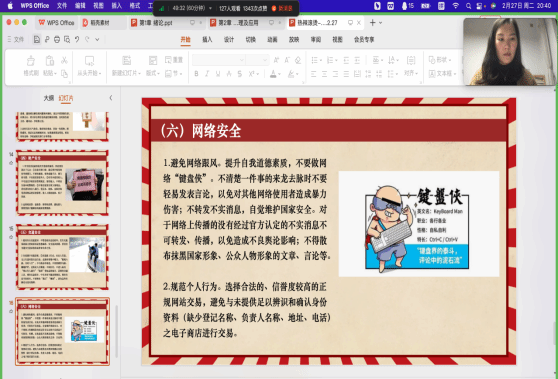Click the Save icon in quick toolbar

(x=37, y=40)
